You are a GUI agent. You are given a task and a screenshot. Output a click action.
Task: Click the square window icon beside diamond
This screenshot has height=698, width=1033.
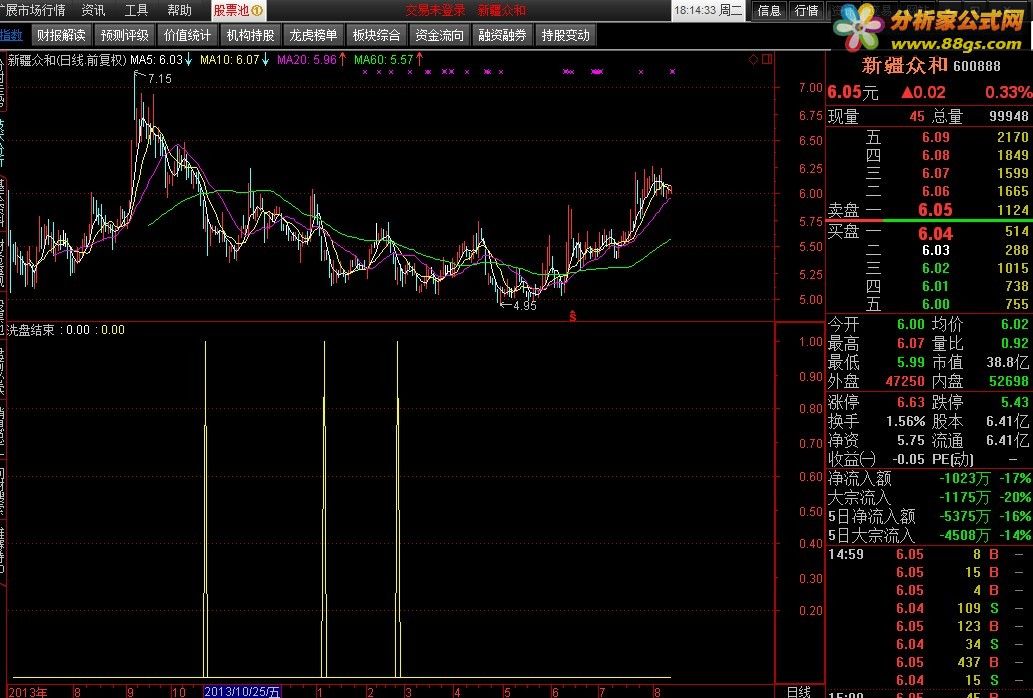(767, 59)
